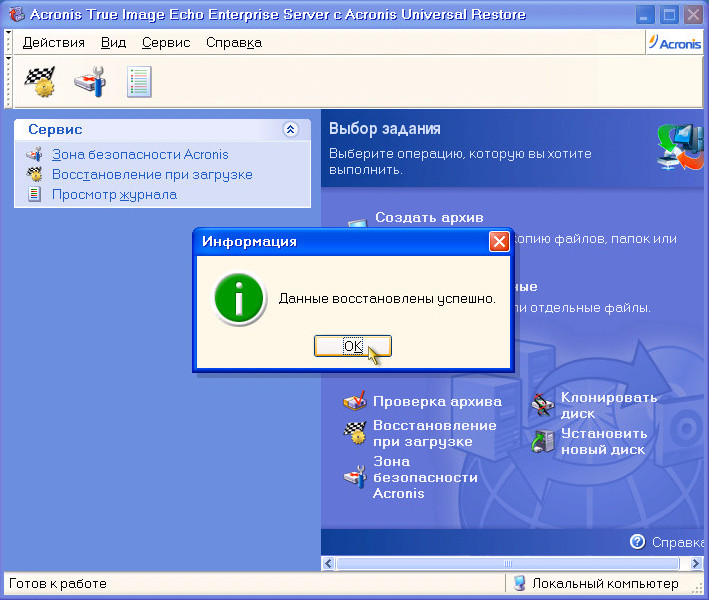This screenshot has width=709, height=600.
Task: Click the tools and drive toolbar icon
Action: [x=90, y=81]
